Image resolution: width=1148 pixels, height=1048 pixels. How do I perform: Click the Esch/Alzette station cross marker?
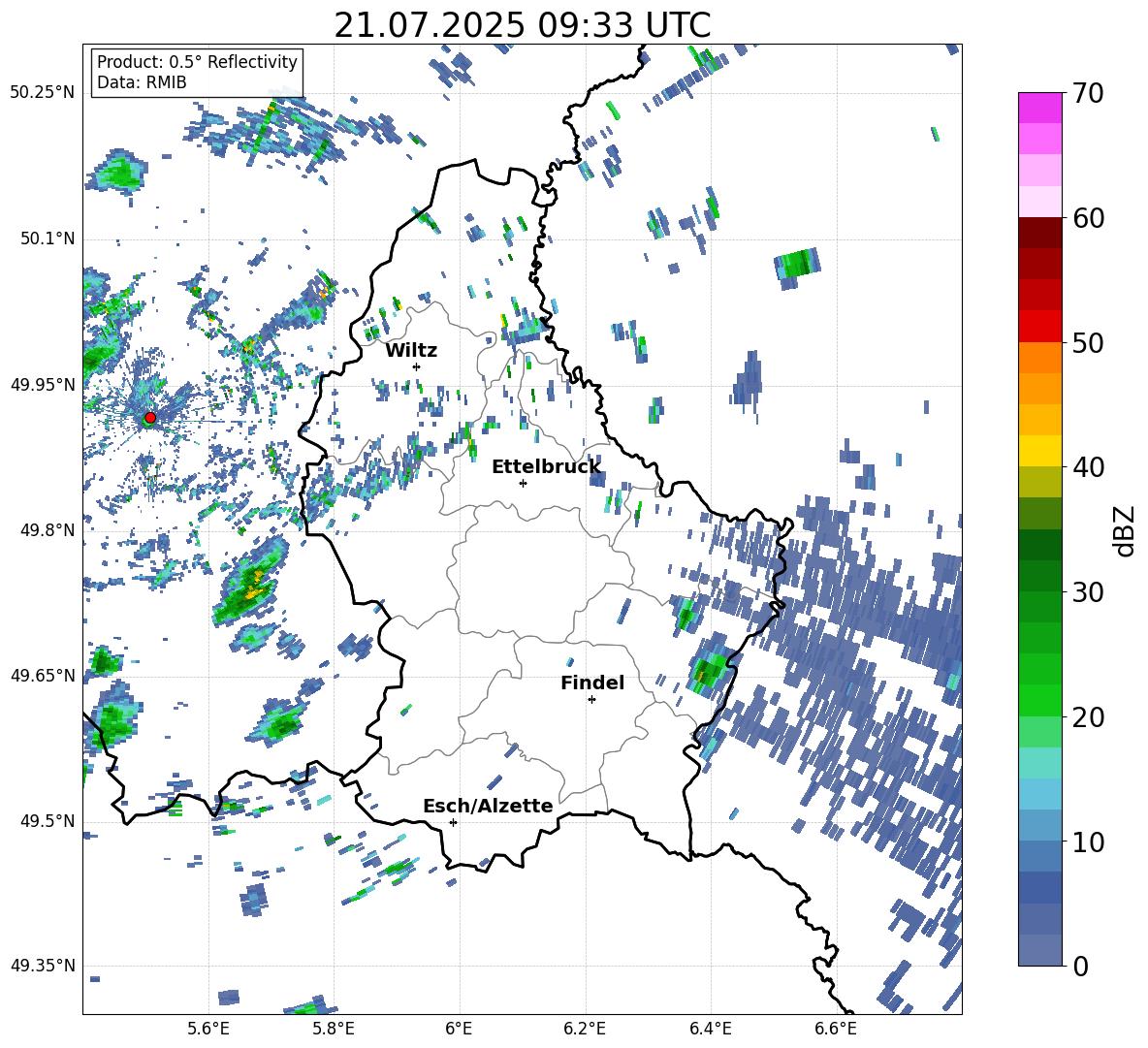pyautogui.click(x=453, y=822)
